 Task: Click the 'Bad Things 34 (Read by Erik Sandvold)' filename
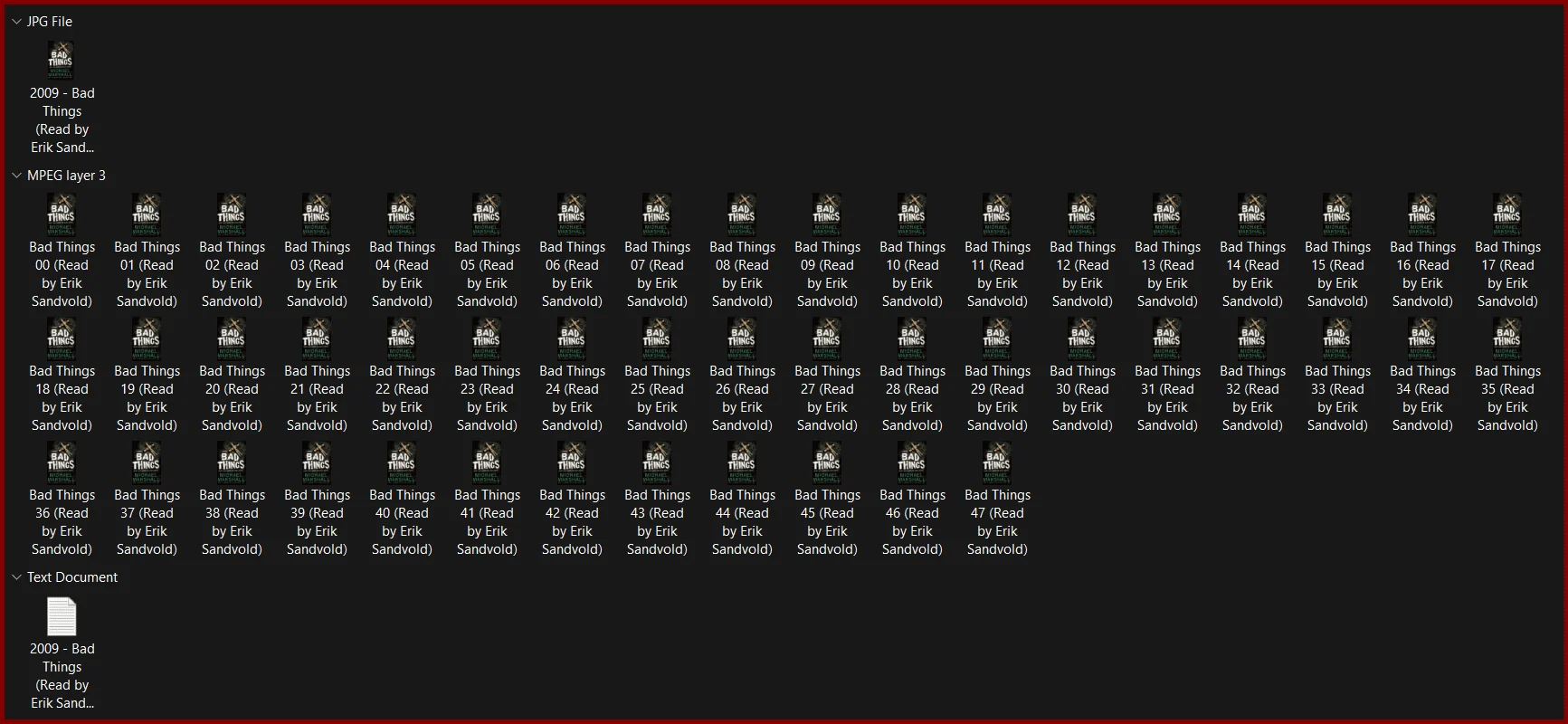coord(1422,398)
